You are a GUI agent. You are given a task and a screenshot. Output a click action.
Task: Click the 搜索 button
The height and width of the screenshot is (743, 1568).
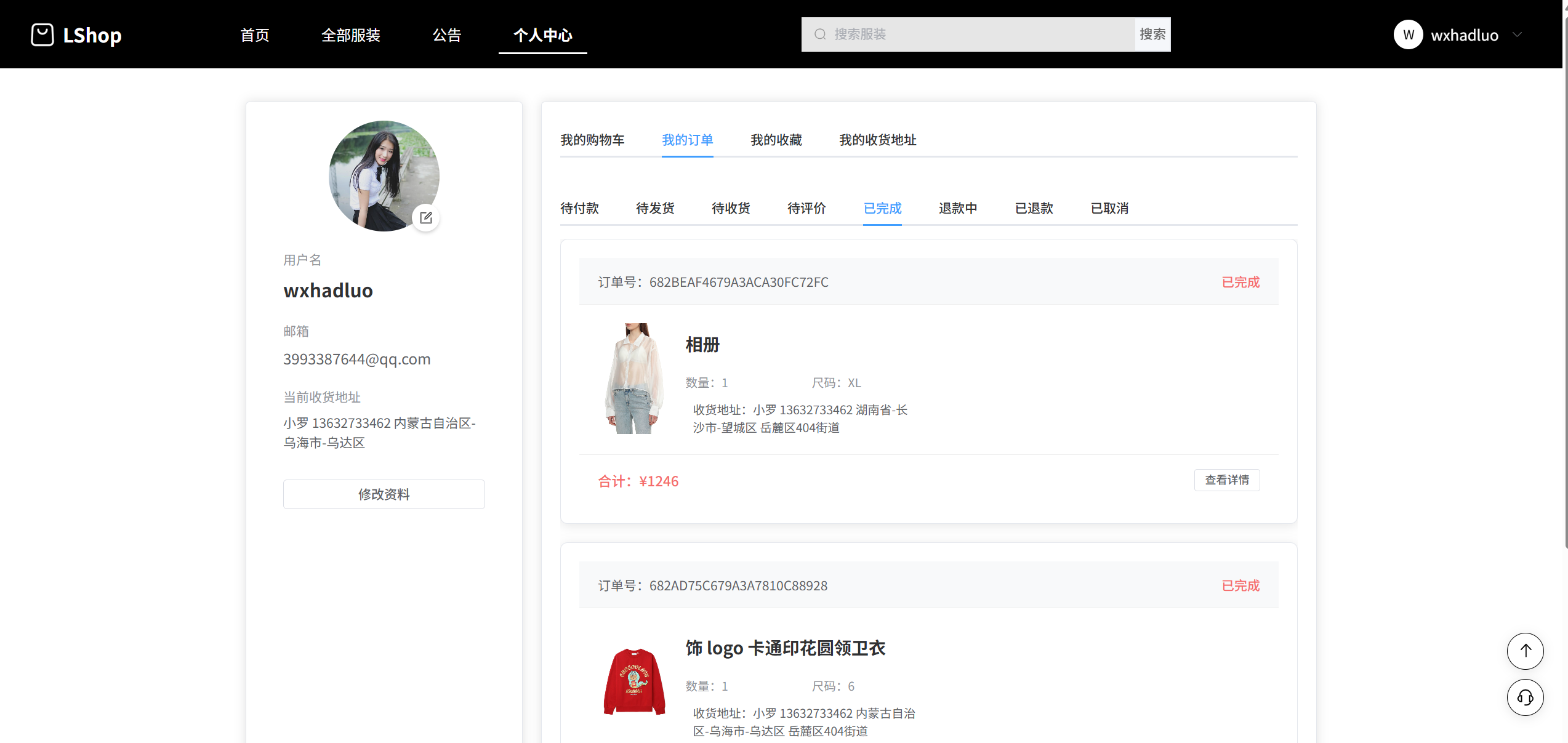click(x=1152, y=34)
